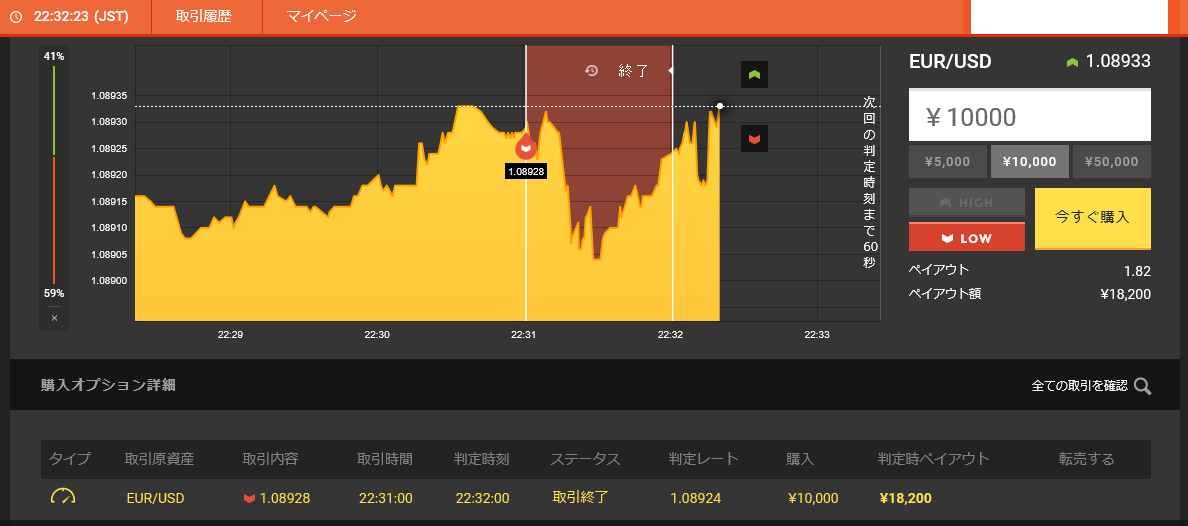Click the green up arrow beside 1.08933
This screenshot has width=1188, height=526.
[1072, 62]
